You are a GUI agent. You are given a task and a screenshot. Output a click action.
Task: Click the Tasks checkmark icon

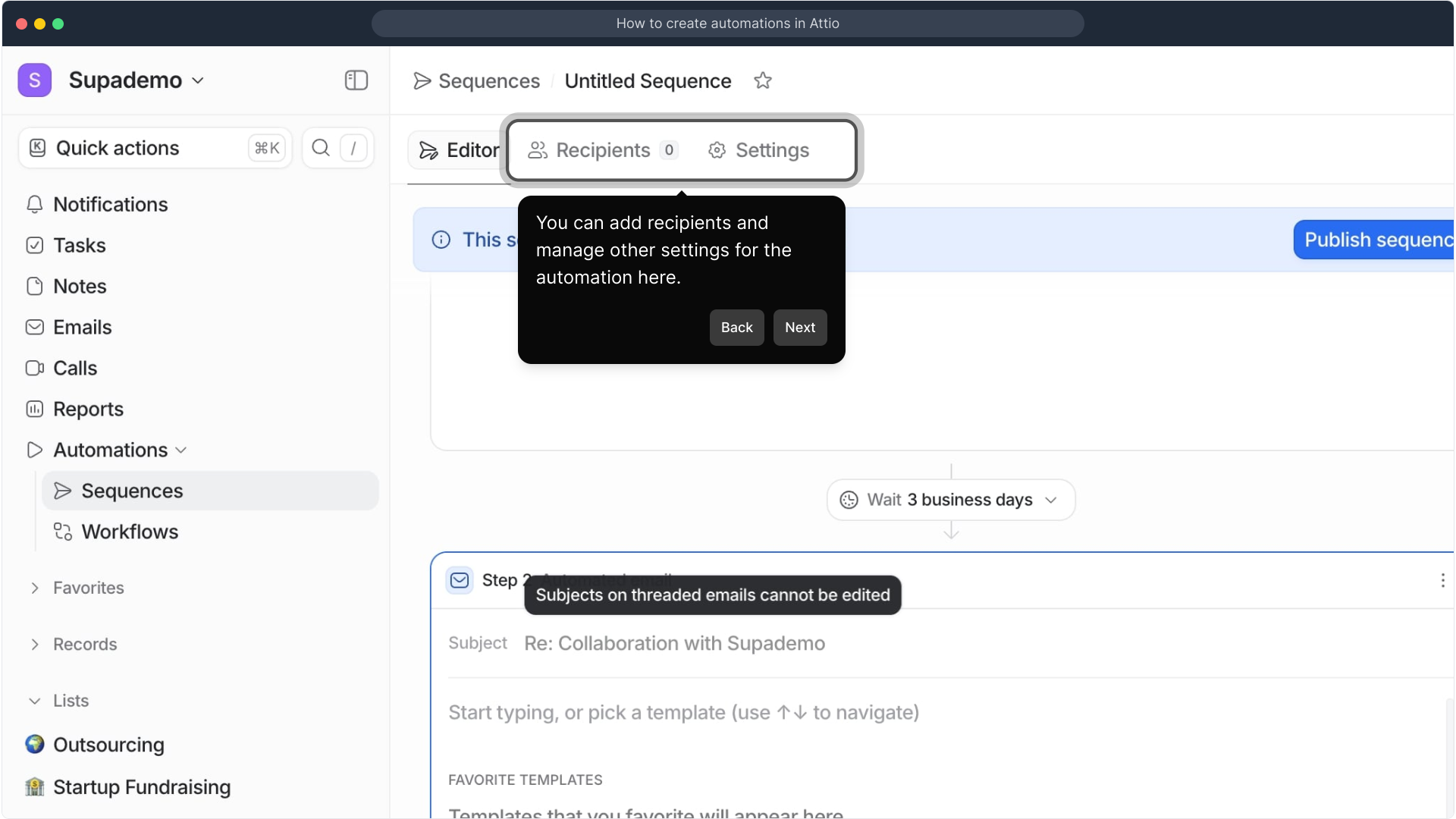click(35, 246)
